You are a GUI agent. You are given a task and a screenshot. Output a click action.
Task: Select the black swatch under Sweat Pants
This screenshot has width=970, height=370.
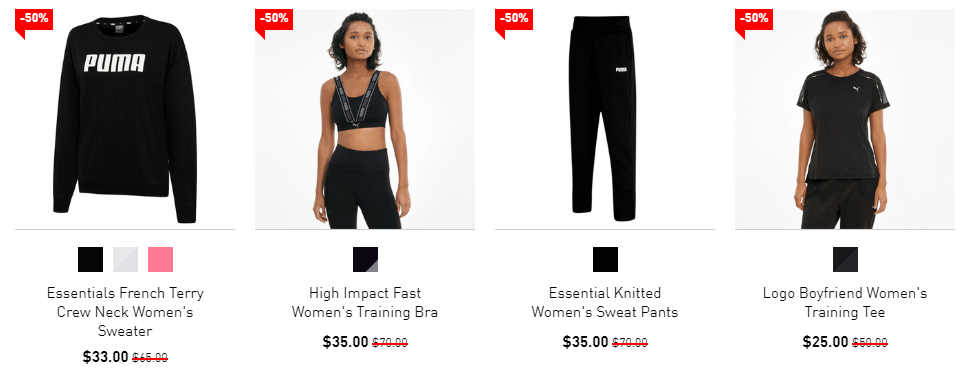point(605,259)
